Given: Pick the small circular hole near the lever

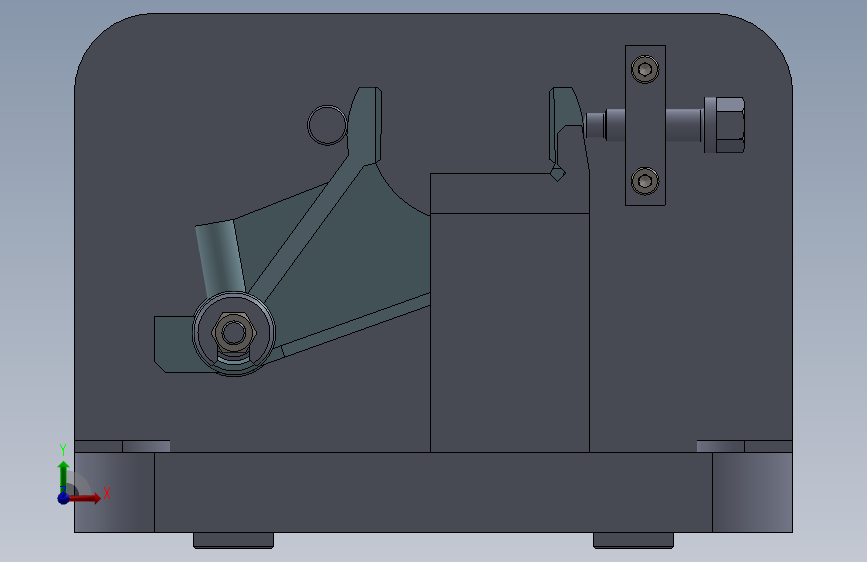Looking at the screenshot, I should pyautogui.click(x=327, y=126).
